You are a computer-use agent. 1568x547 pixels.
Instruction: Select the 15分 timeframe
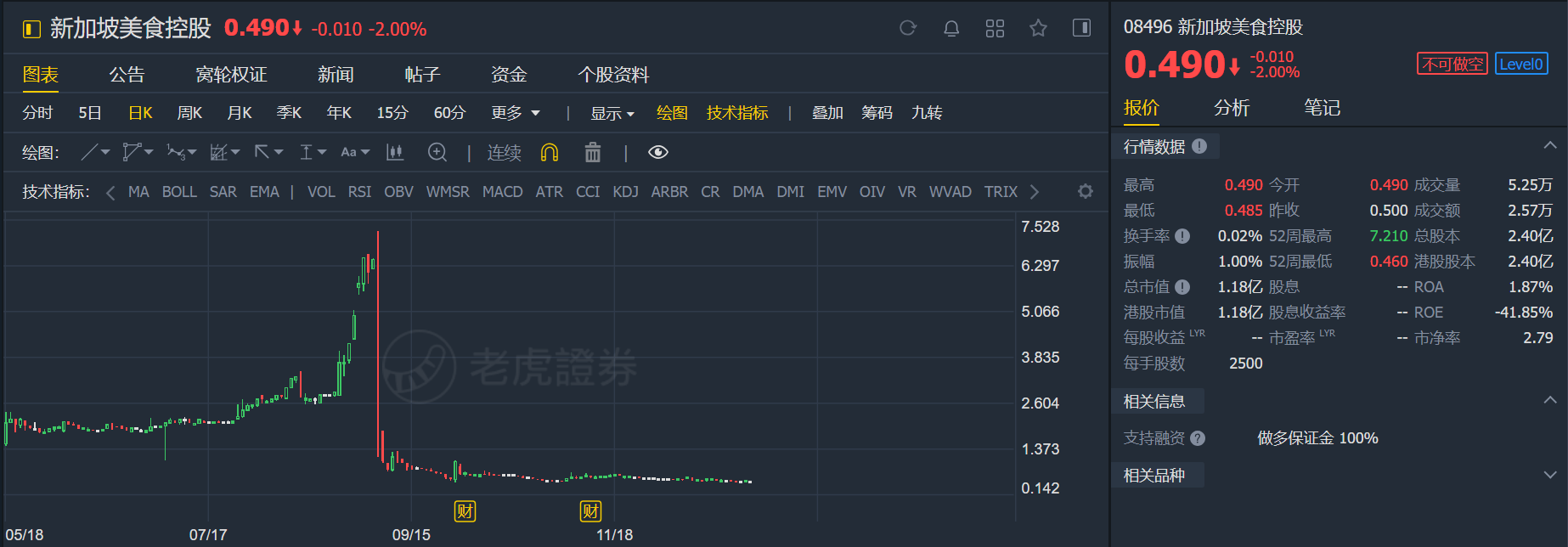click(x=392, y=113)
